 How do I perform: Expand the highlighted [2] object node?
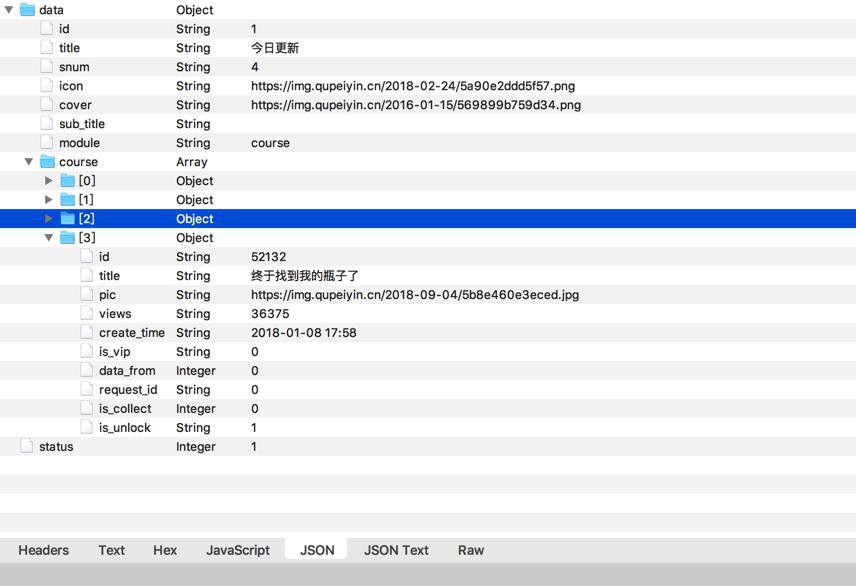(49, 218)
